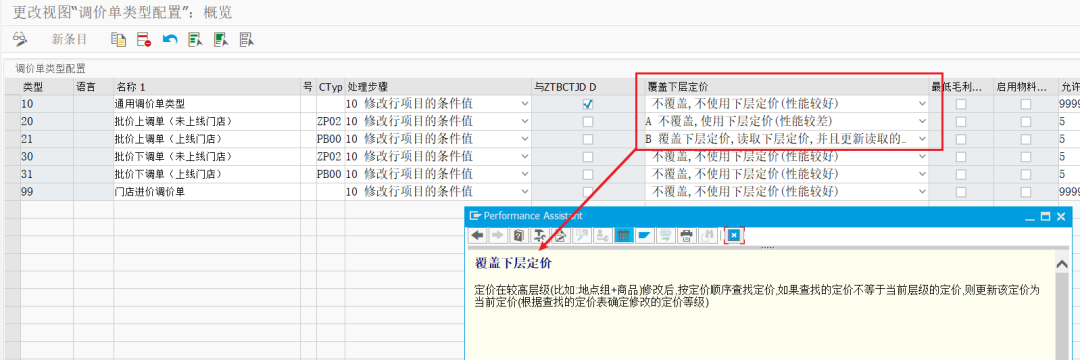This screenshot has height=360, width=1080.
Task: Click the blue X close icon in assistant toolbar
Action: click(734, 235)
